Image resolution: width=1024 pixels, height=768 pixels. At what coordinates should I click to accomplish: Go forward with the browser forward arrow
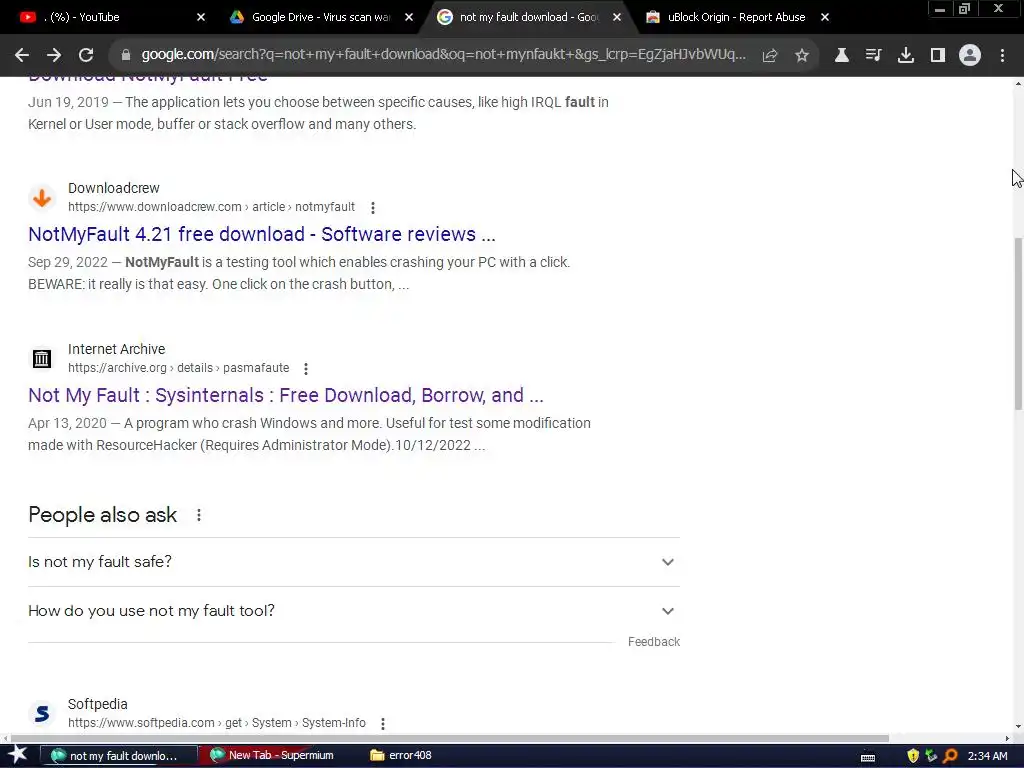[x=54, y=56]
